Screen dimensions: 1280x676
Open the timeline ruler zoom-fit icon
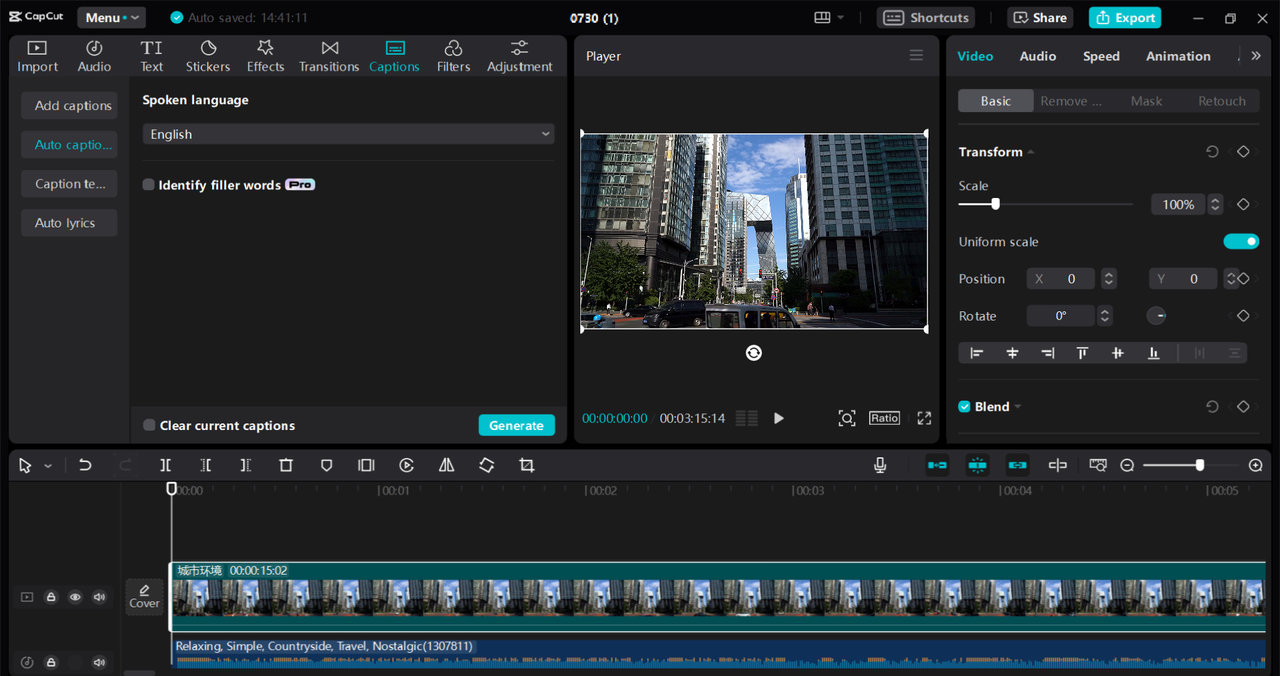pyautogui.click(x=1098, y=465)
